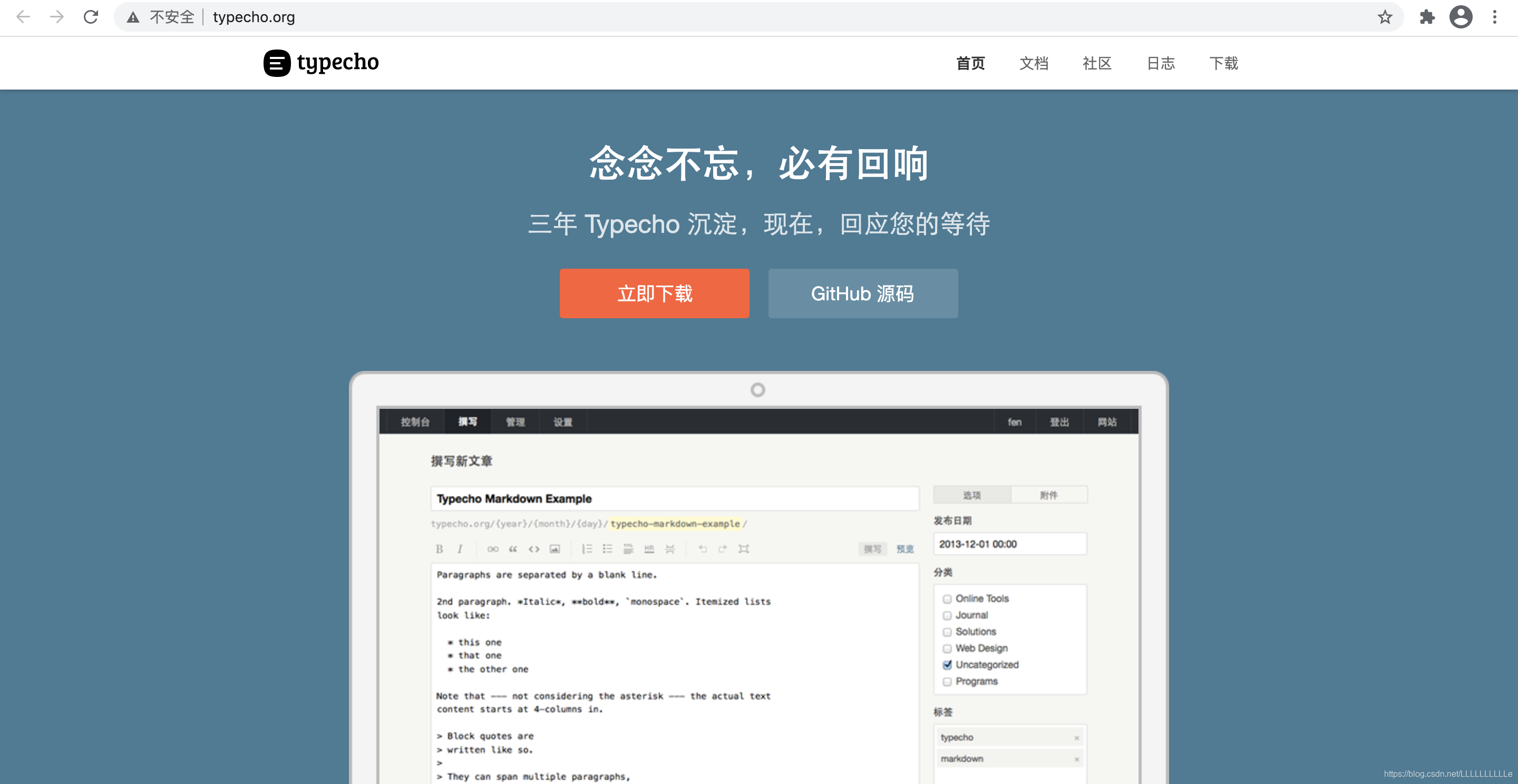This screenshot has width=1518, height=784.
Task: Click the typecho logo
Action: pos(321,63)
